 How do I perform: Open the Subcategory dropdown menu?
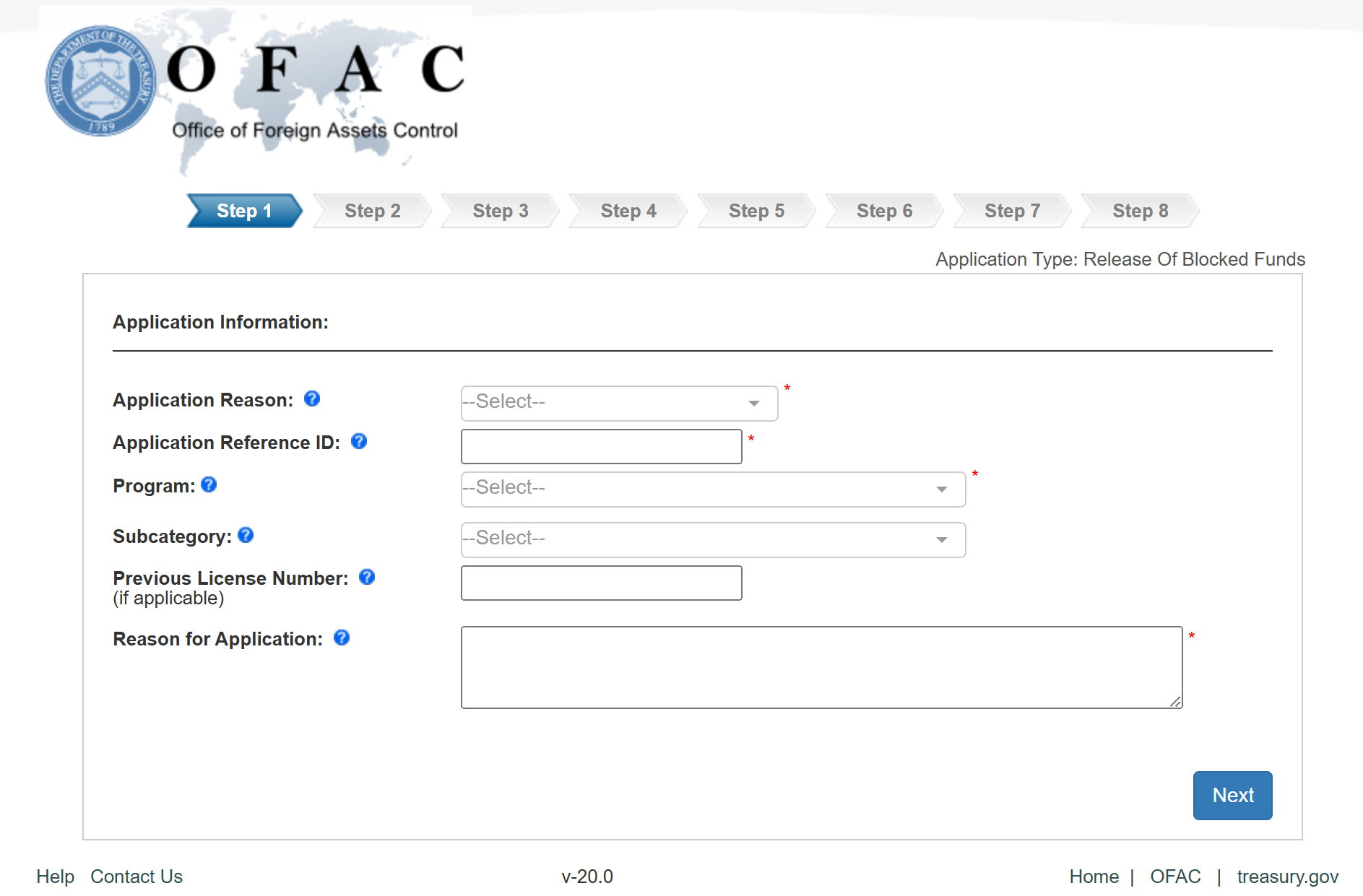click(x=713, y=539)
